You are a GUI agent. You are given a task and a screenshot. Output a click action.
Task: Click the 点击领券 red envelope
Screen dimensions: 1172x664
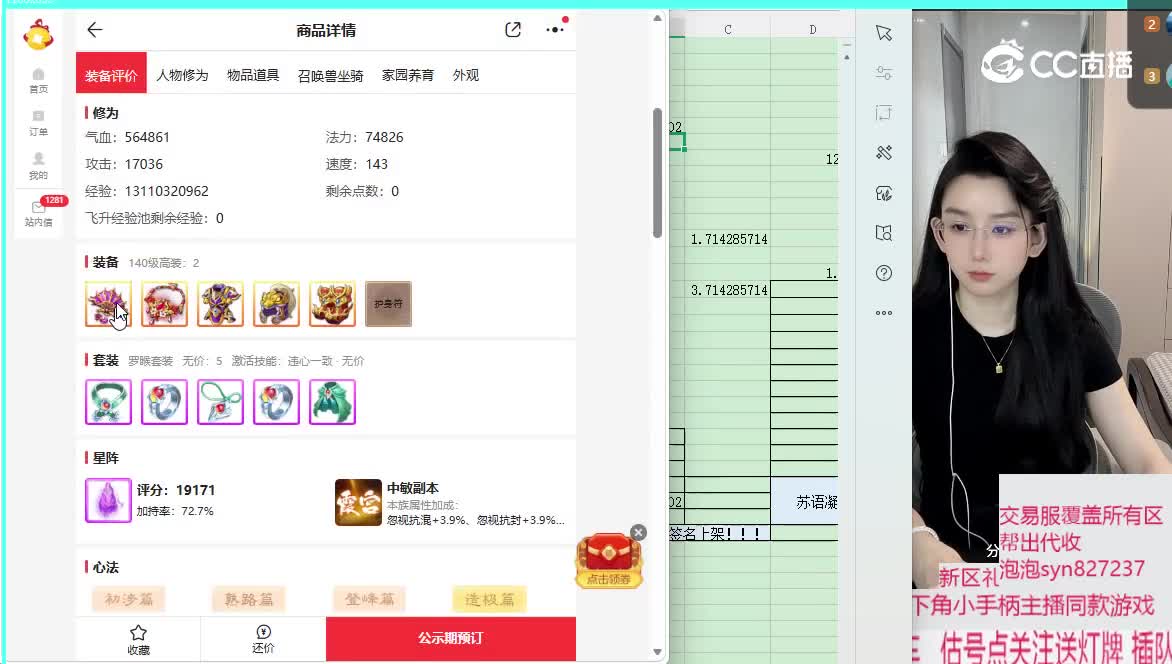608,562
